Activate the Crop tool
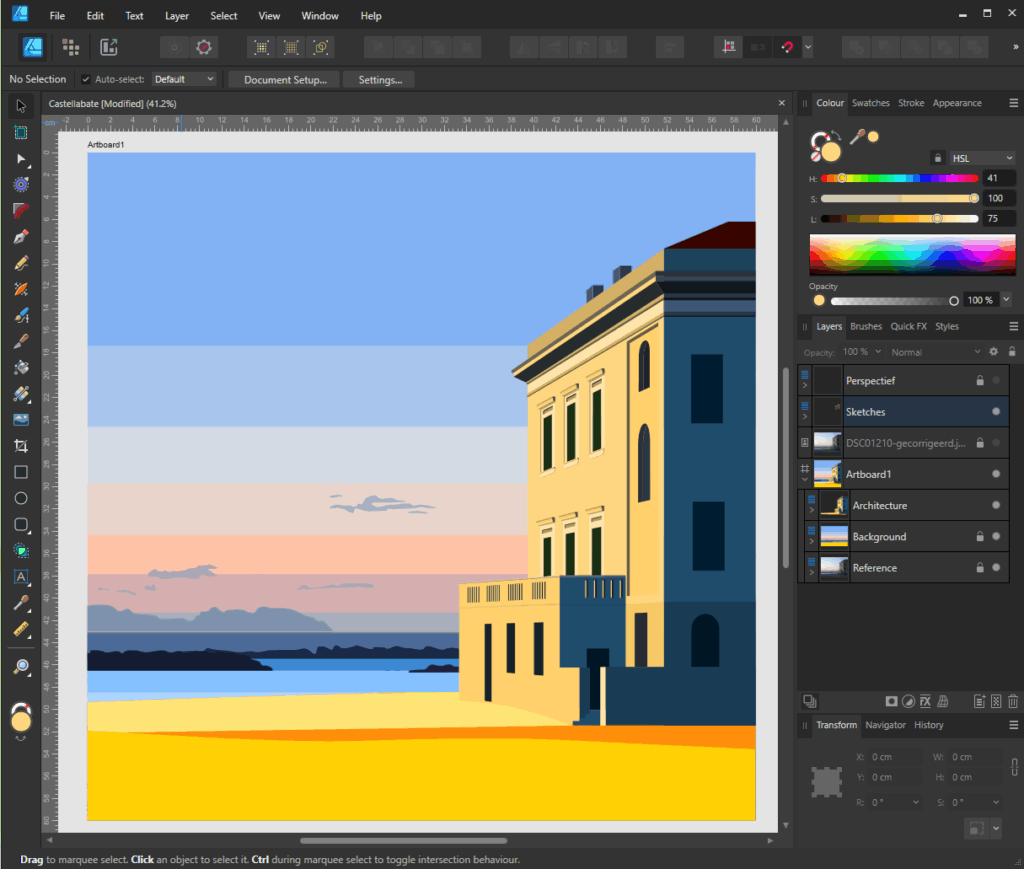 (21, 446)
